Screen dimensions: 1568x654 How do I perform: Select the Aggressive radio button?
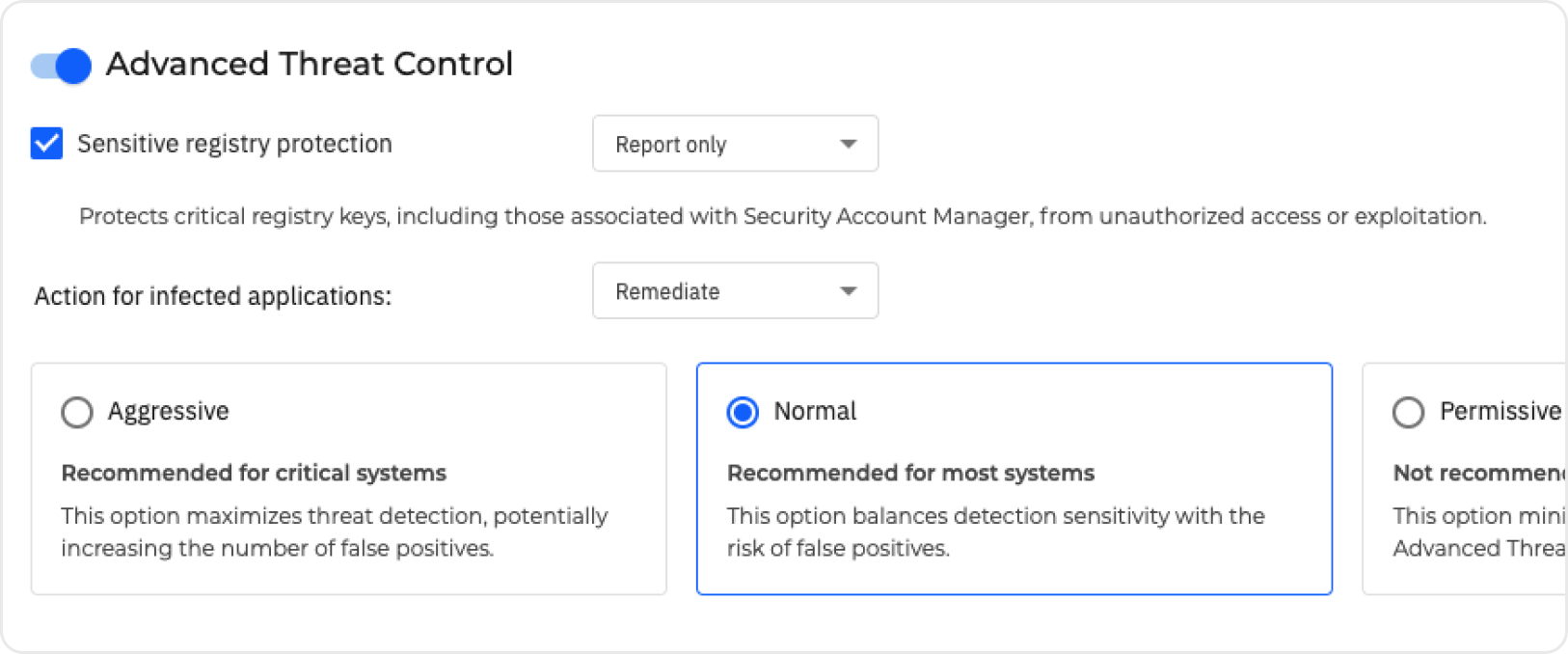[x=77, y=412]
